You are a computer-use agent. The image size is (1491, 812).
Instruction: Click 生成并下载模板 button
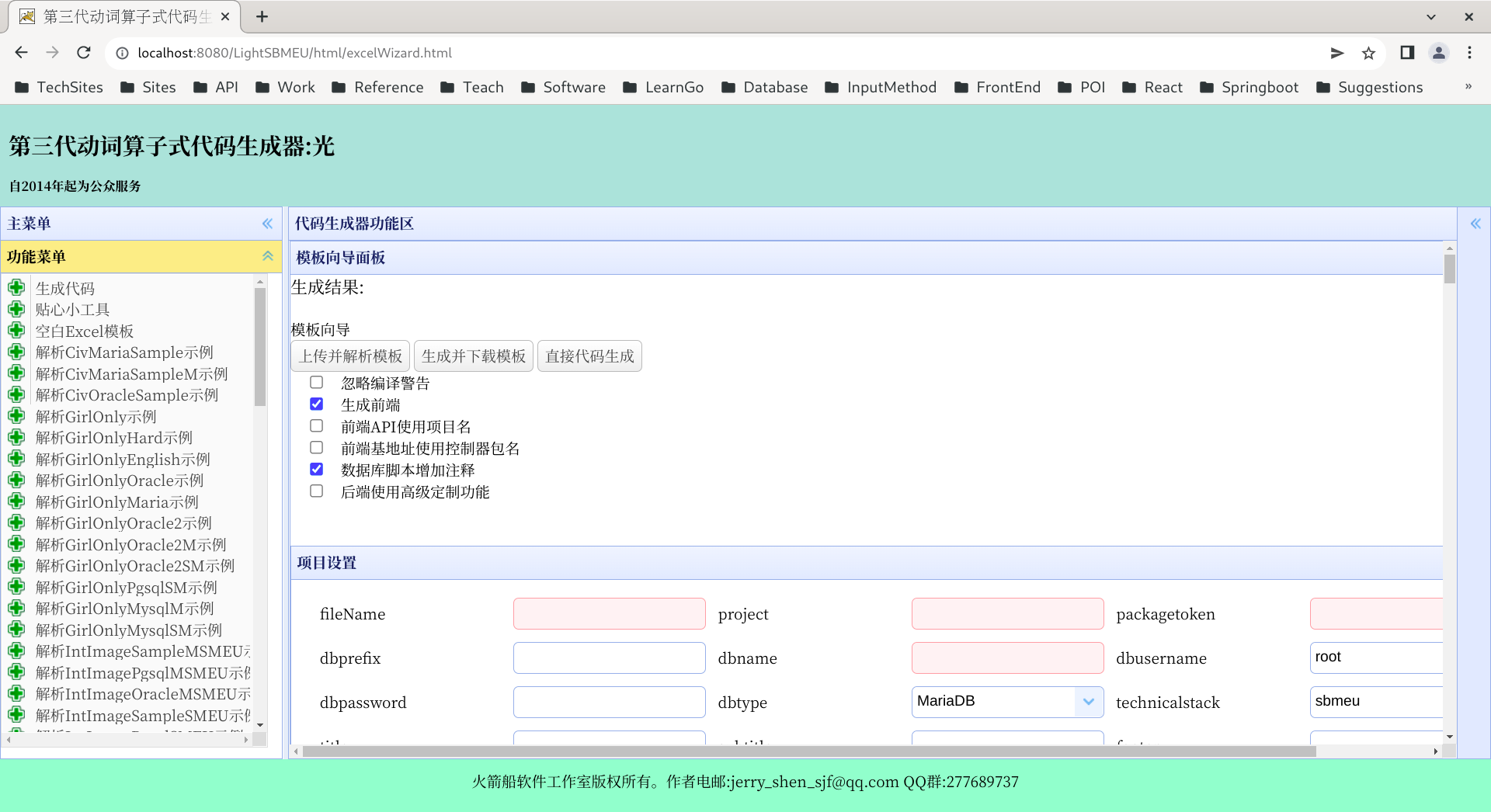(474, 356)
